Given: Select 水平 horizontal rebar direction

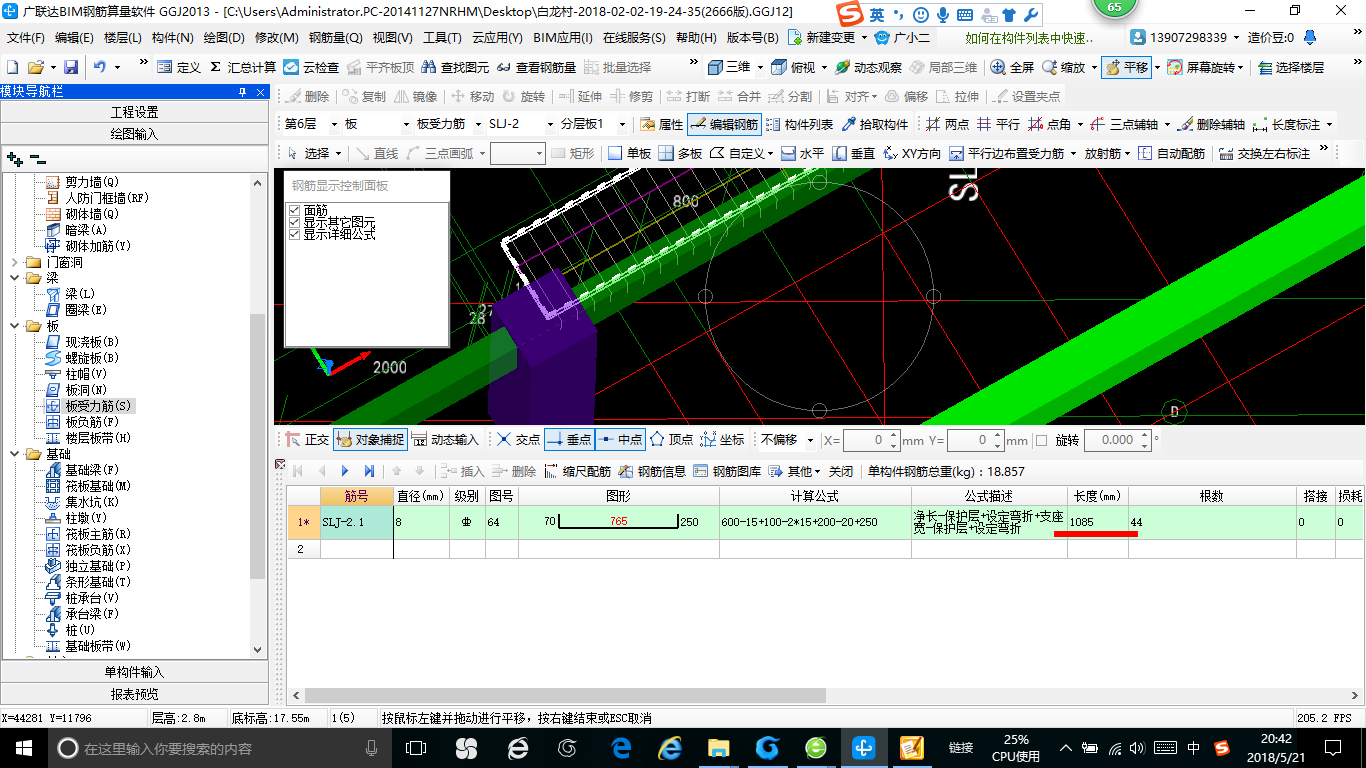Looking at the screenshot, I should 802,153.
